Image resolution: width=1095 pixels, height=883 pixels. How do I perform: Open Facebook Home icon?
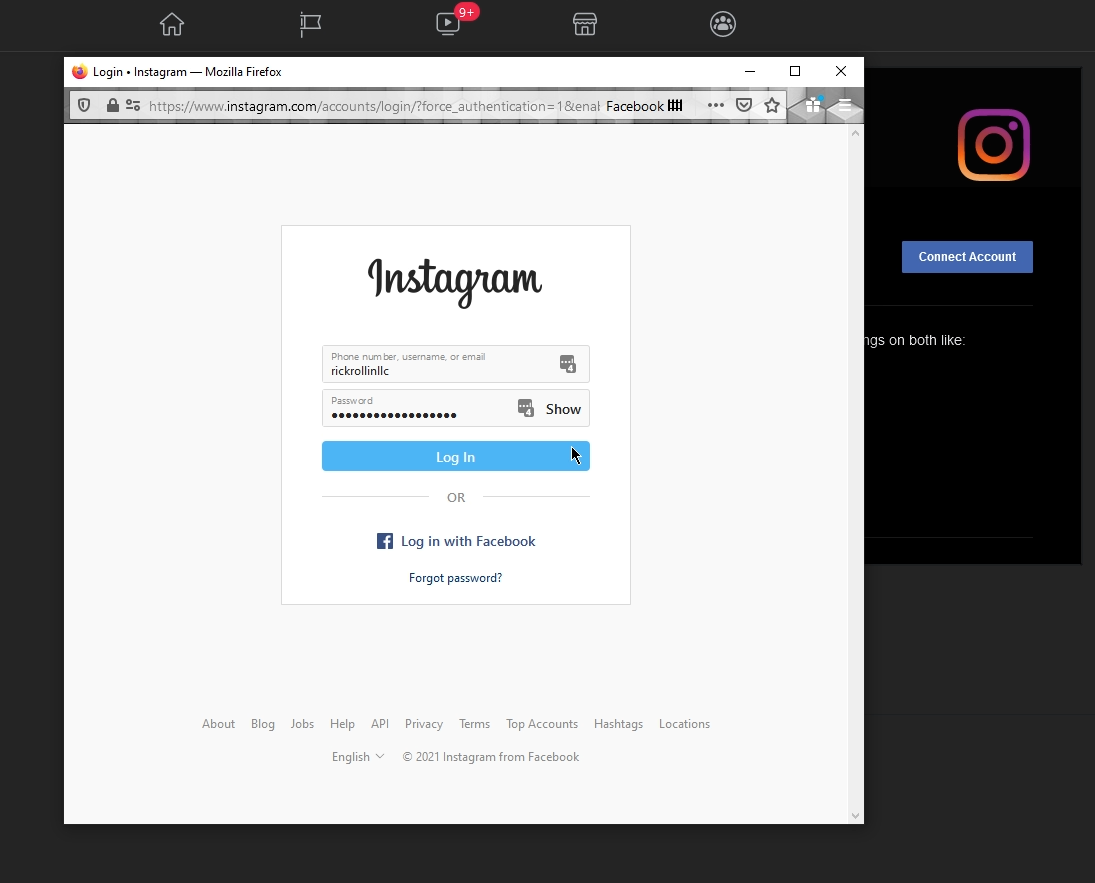click(x=172, y=24)
